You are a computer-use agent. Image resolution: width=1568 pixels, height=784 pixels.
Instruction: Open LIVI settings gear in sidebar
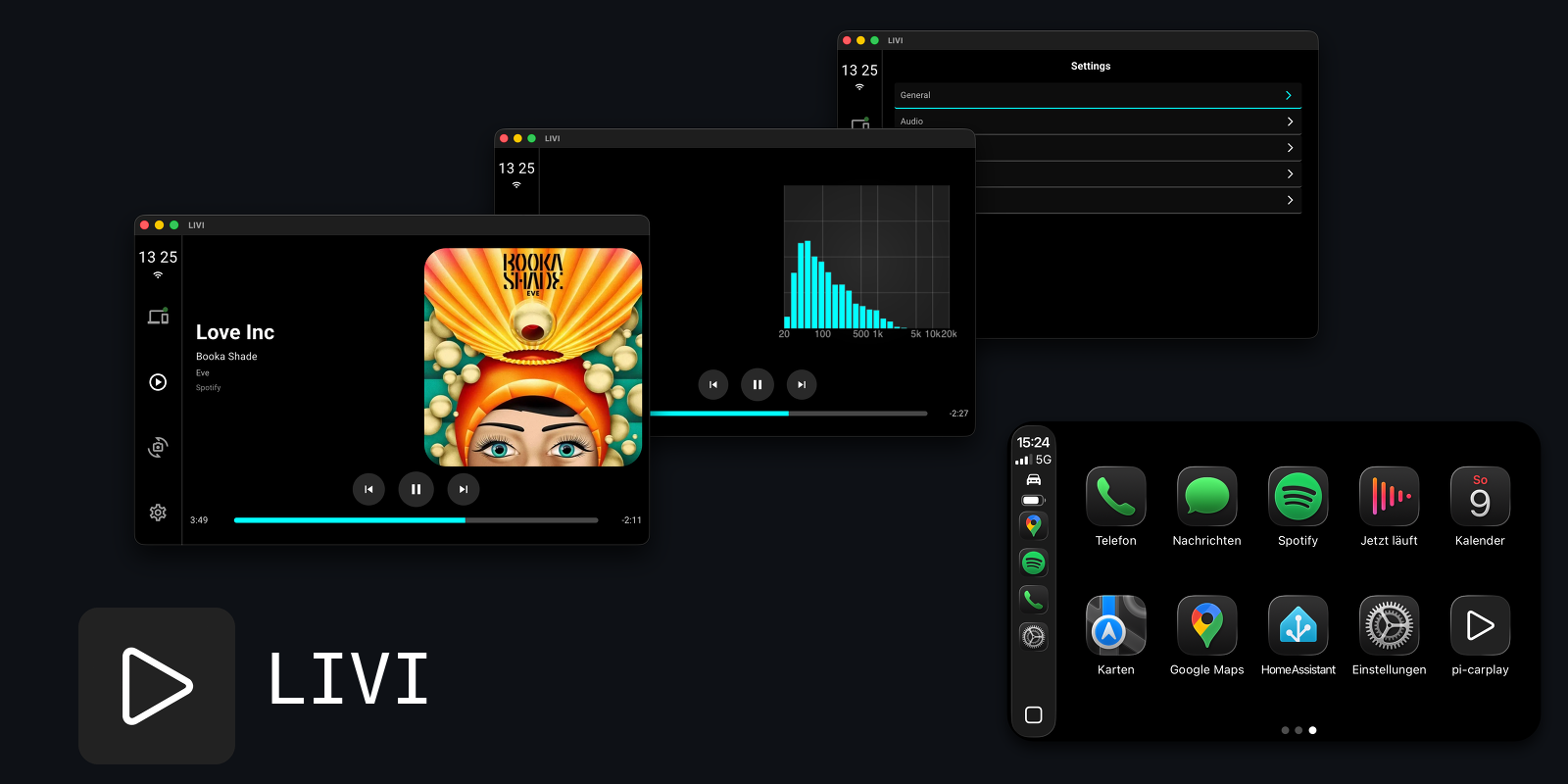pos(158,513)
